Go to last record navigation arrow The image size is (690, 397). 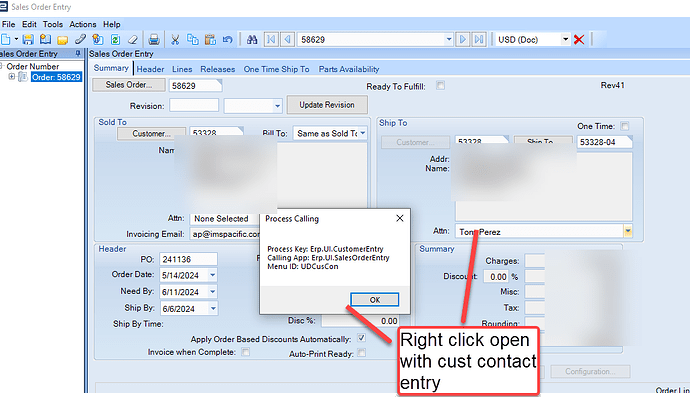[x=479, y=40]
